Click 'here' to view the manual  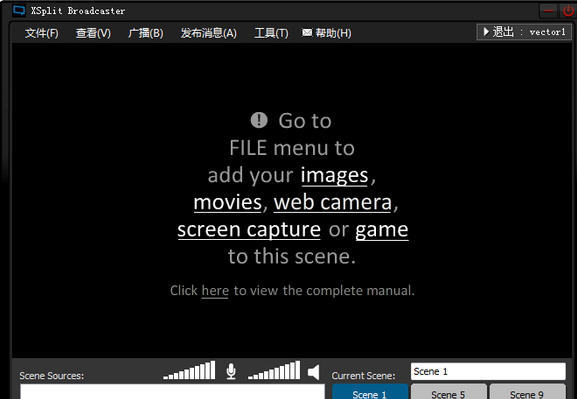215,291
